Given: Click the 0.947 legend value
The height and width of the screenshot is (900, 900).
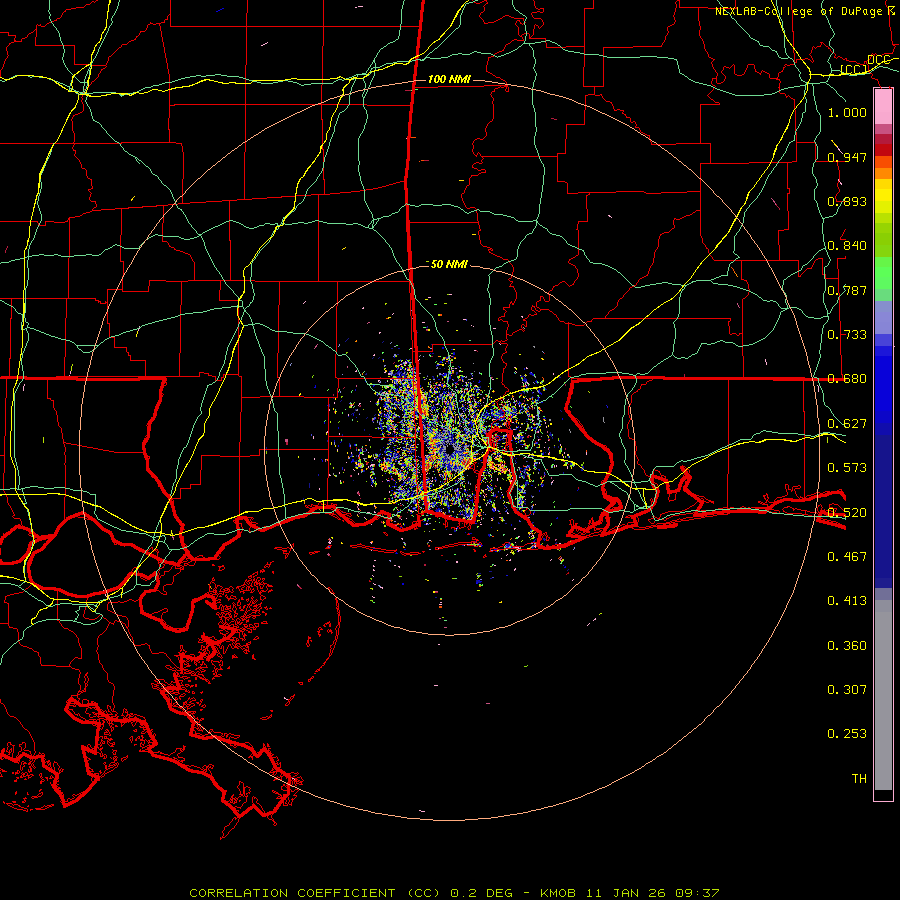Looking at the screenshot, I should pos(847,157).
